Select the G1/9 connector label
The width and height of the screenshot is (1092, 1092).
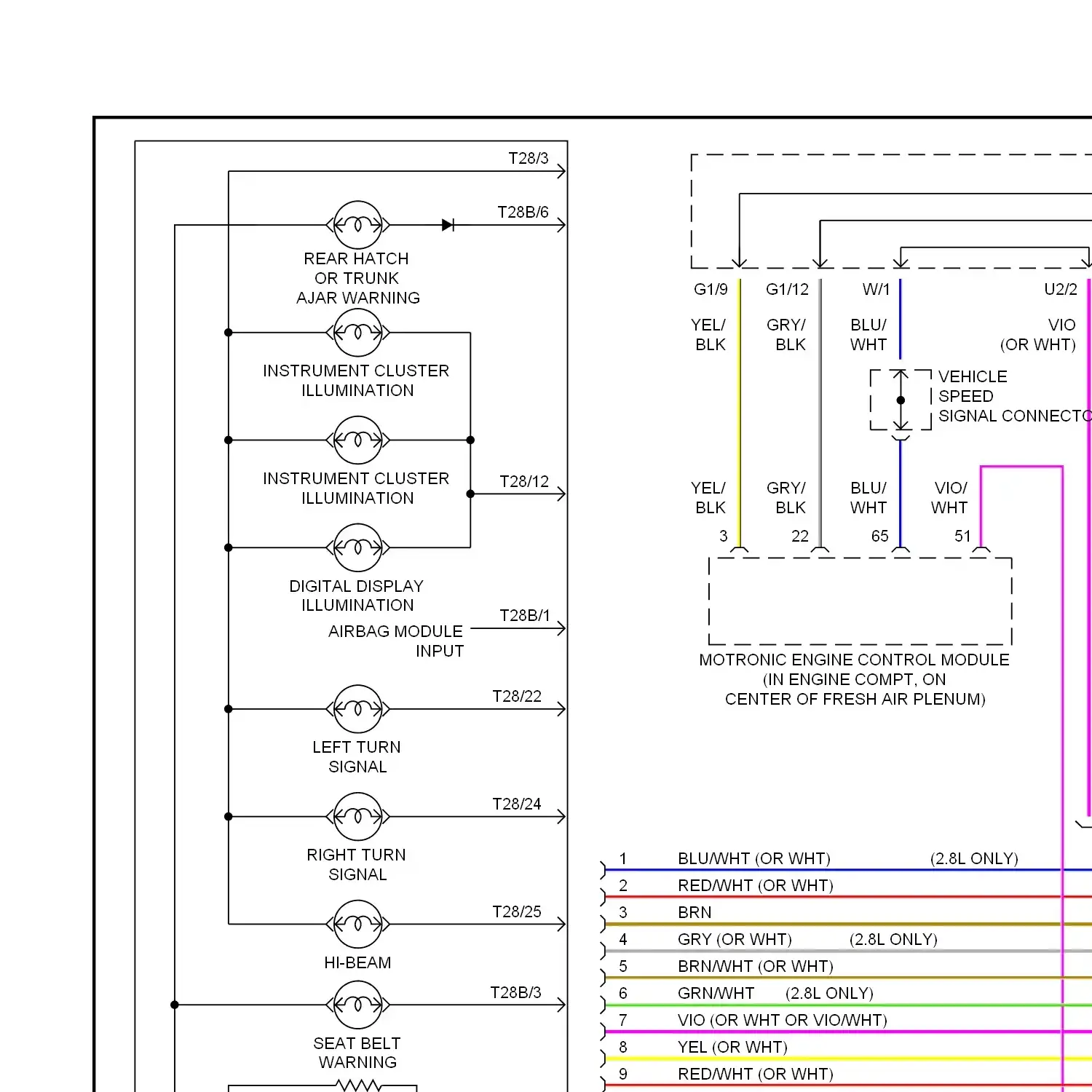pyautogui.click(x=711, y=289)
